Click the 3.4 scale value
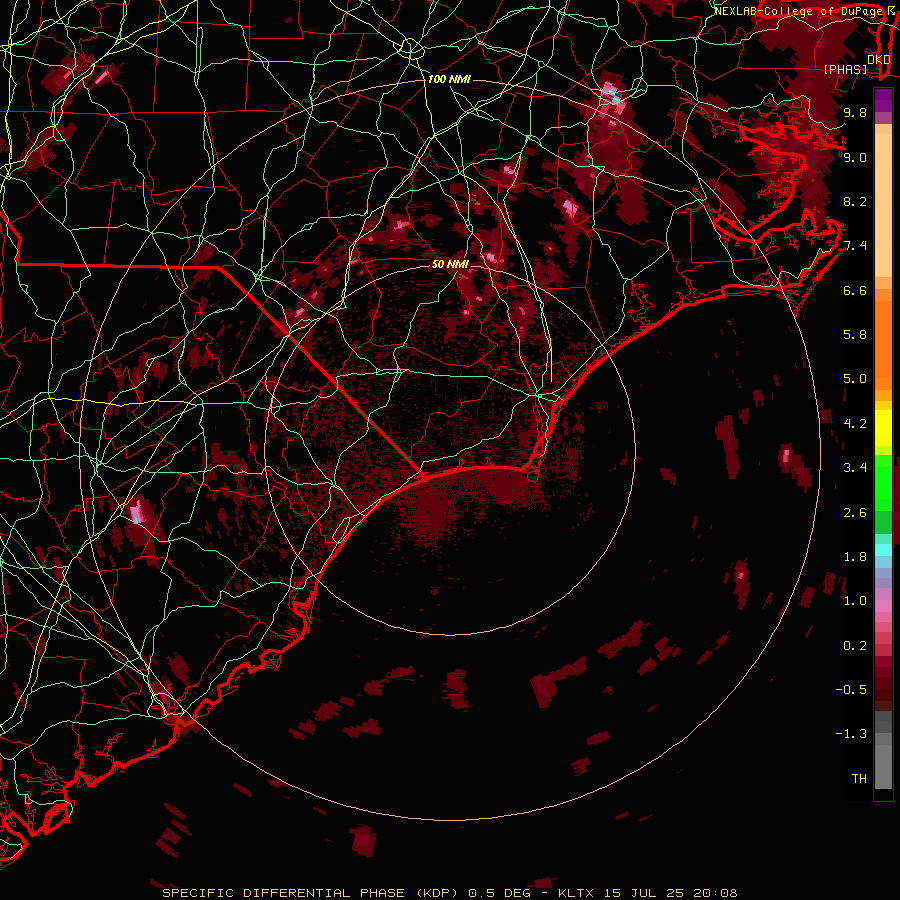This screenshot has height=900, width=900. tap(855, 468)
